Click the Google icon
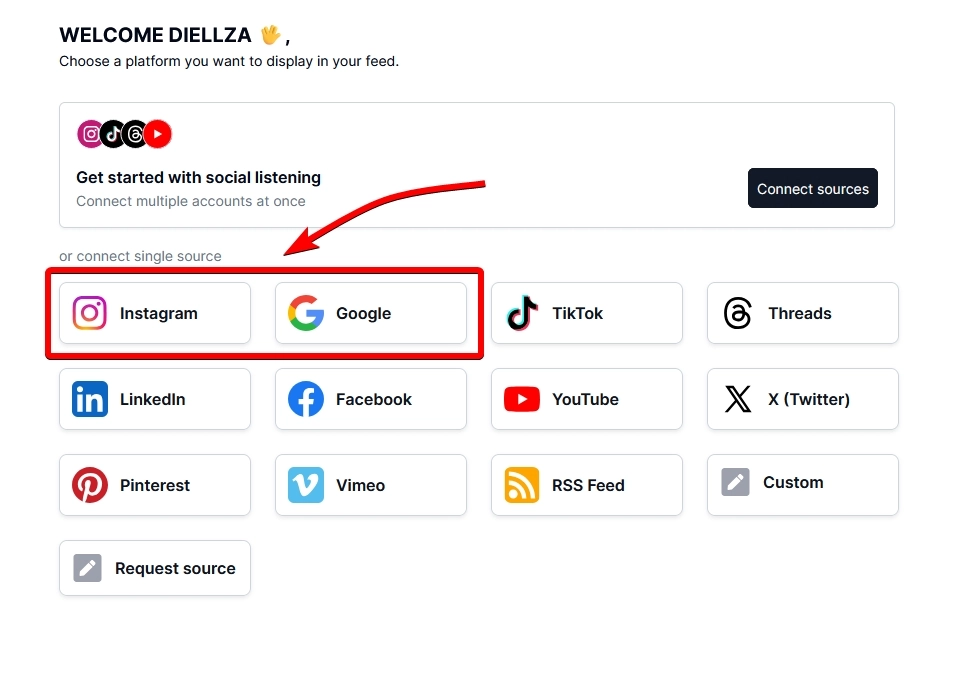The height and width of the screenshot is (685, 953). coord(305,313)
